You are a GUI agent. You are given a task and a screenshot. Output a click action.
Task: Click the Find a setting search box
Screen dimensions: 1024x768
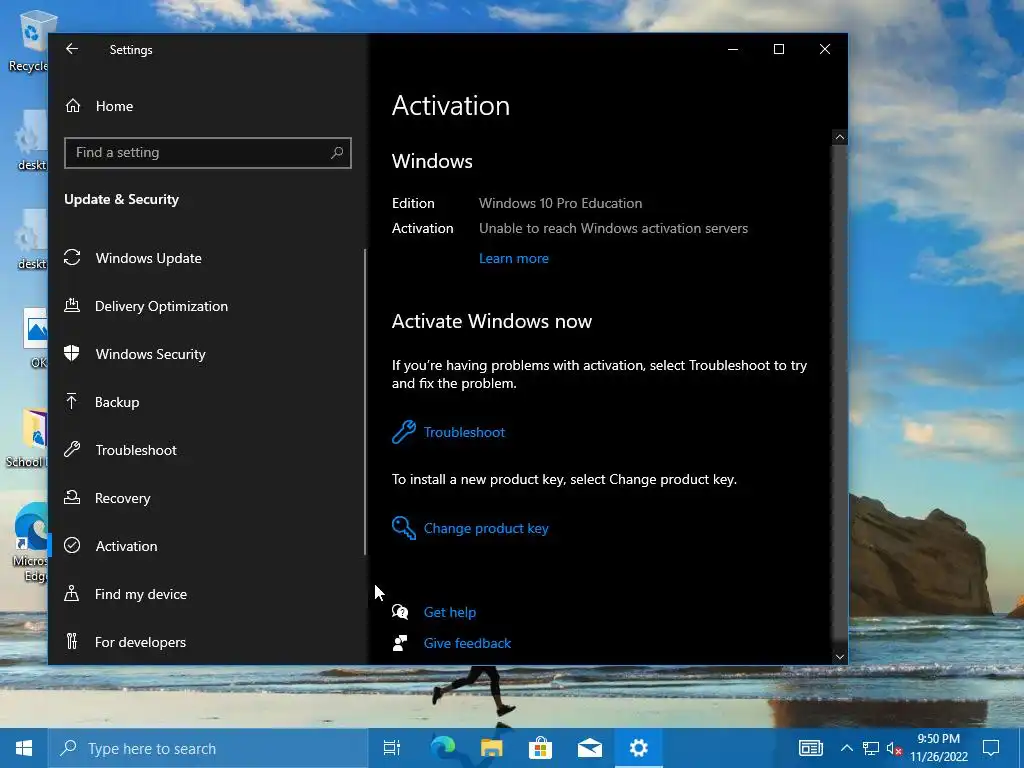[208, 153]
